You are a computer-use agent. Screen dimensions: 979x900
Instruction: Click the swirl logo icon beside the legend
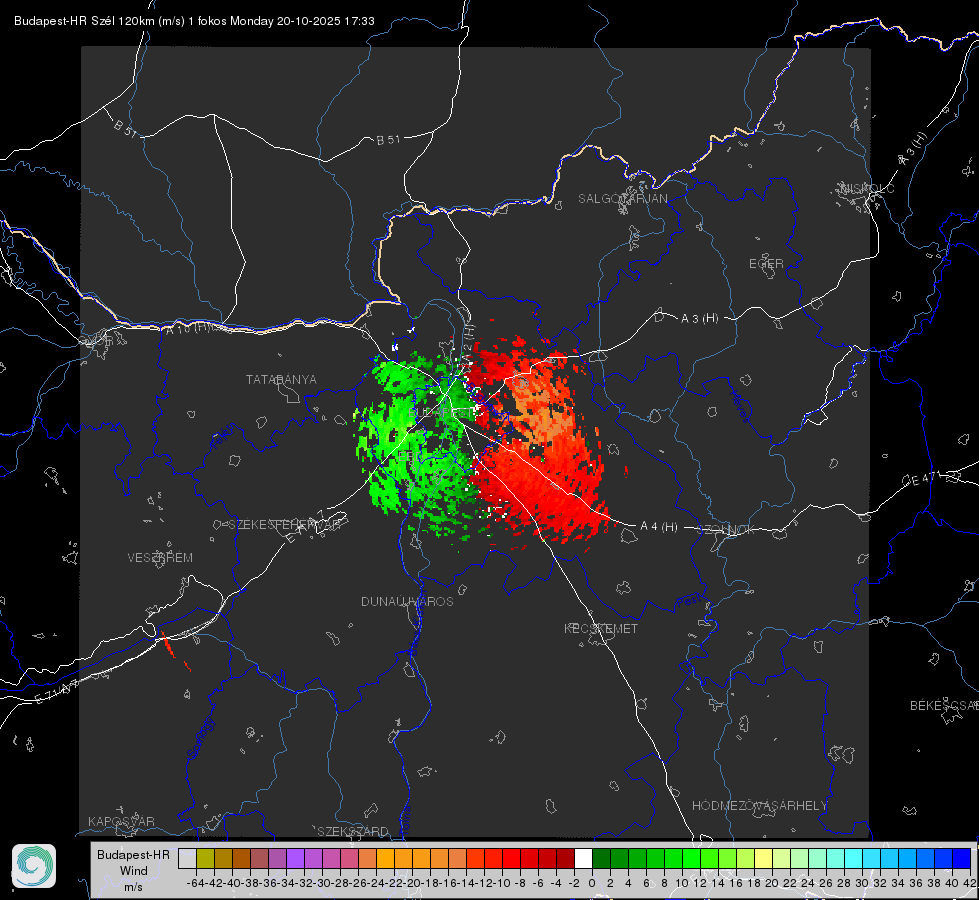pos(34,866)
